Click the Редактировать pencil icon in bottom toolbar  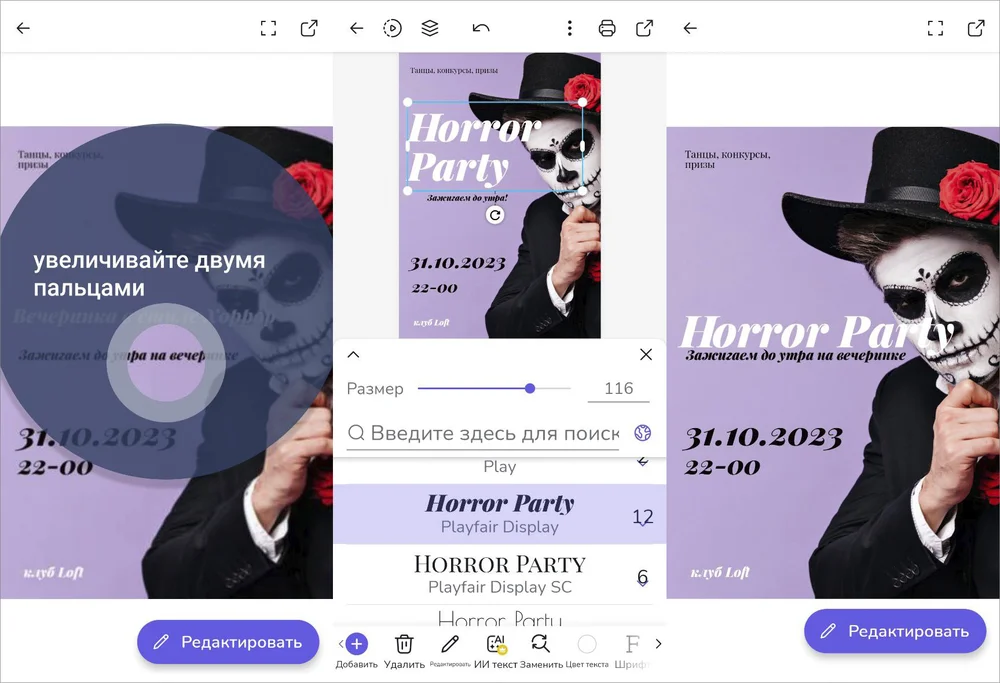click(x=451, y=644)
